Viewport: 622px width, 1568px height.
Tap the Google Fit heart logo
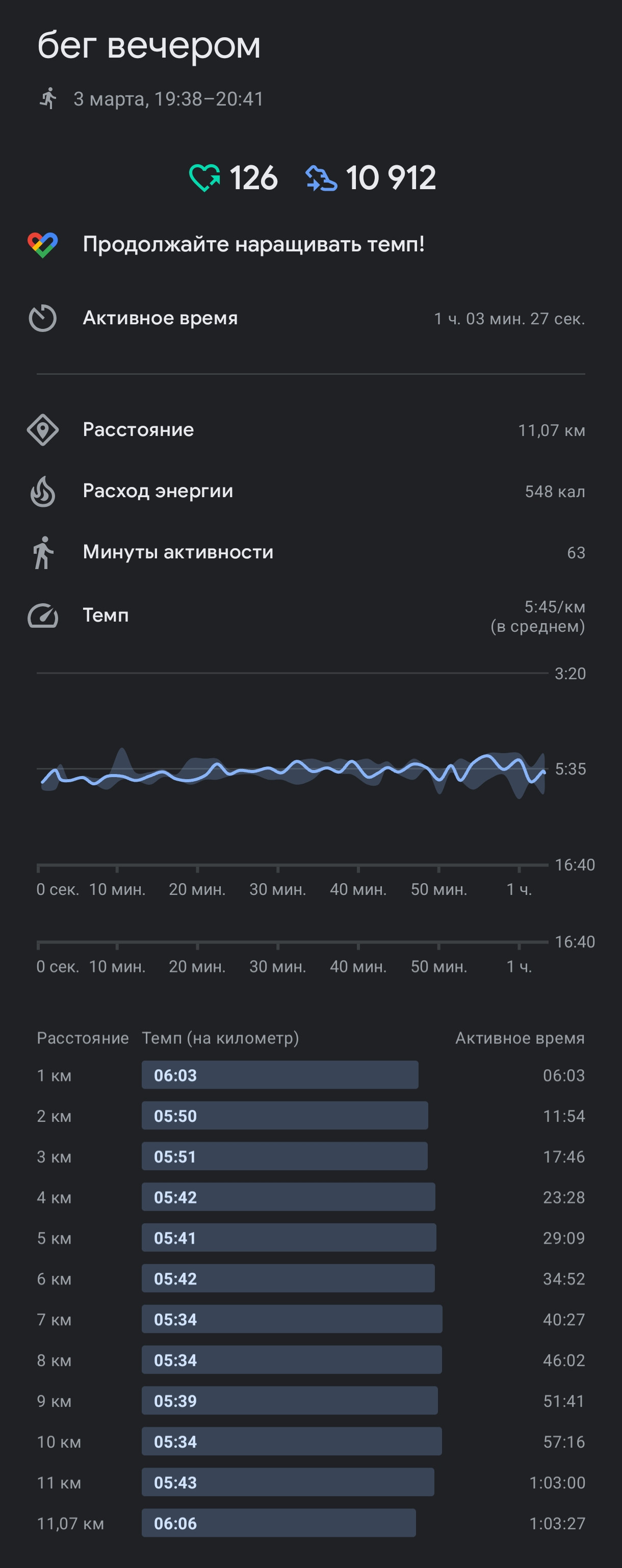click(43, 245)
